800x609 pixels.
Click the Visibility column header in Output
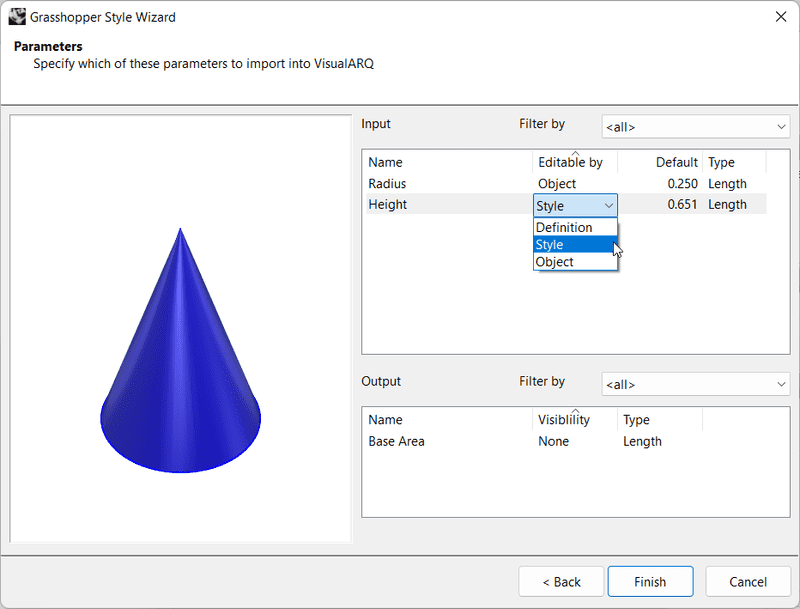(x=565, y=419)
